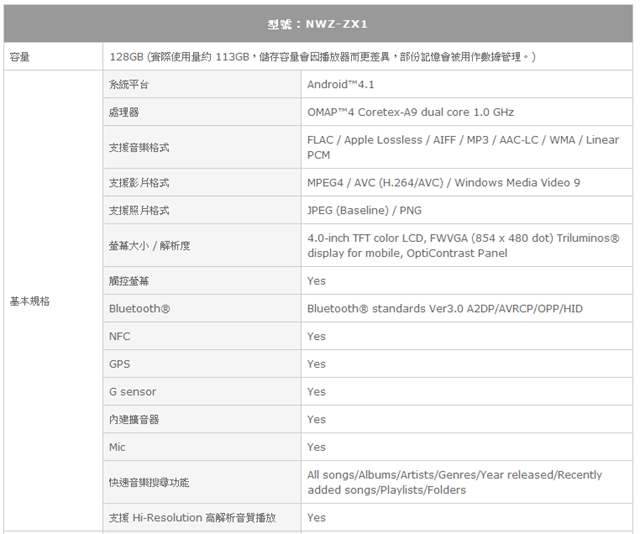Image resolution: width=640 pixels, height=534 pixels.
Task: Click the 'Mic' label cell
Action: [202, 447]
